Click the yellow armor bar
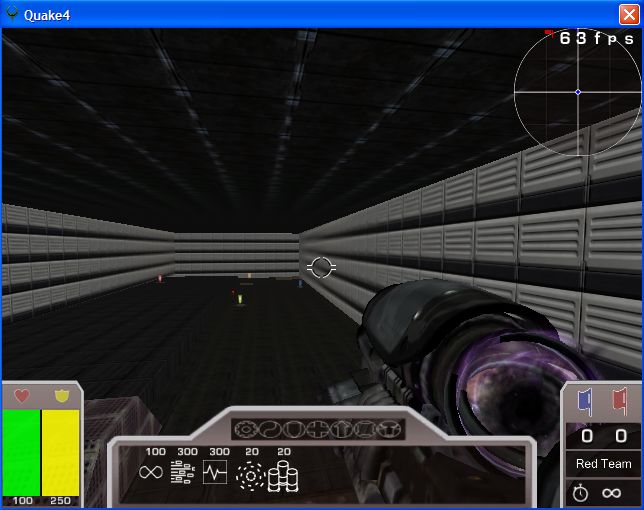The height and width of the screenshot is (510, 644). tap(61, 453)
